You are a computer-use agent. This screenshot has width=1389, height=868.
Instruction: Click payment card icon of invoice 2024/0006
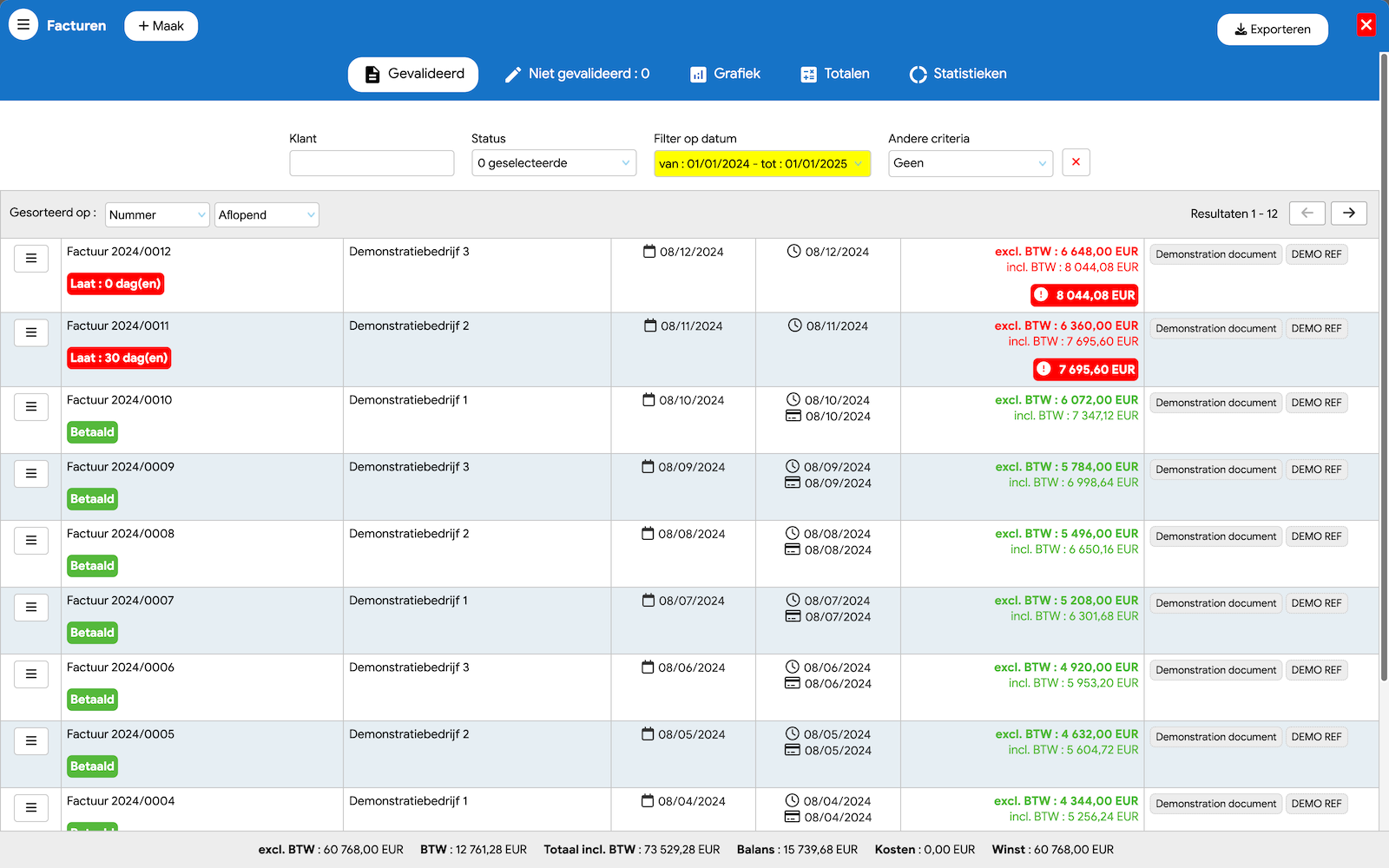click(x=793, y=683)
